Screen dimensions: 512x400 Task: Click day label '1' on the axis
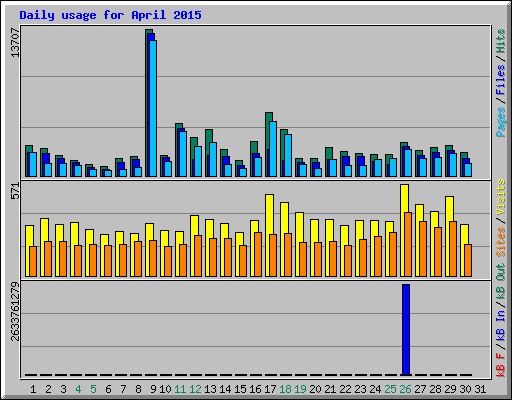[x=33, y=389]
